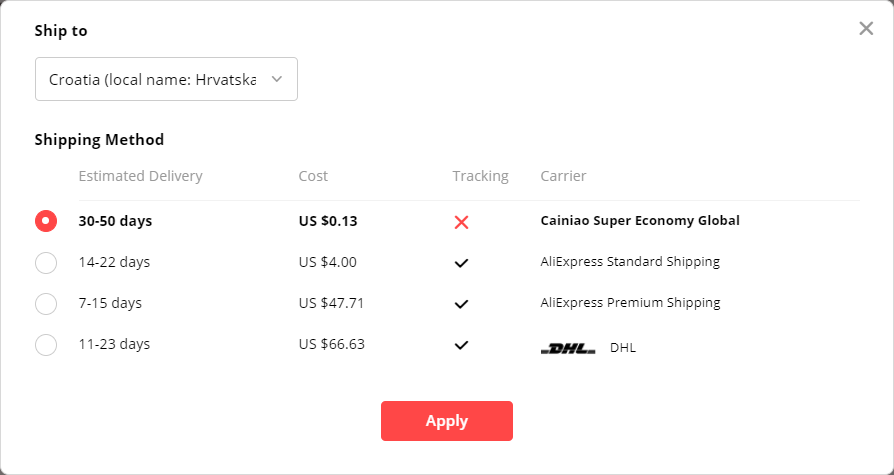Viewport: 894px width, 475px height.
Task: Click the Ship to dropdown chevron arrow
Action: pyautogui.click(x=277, y=79)
